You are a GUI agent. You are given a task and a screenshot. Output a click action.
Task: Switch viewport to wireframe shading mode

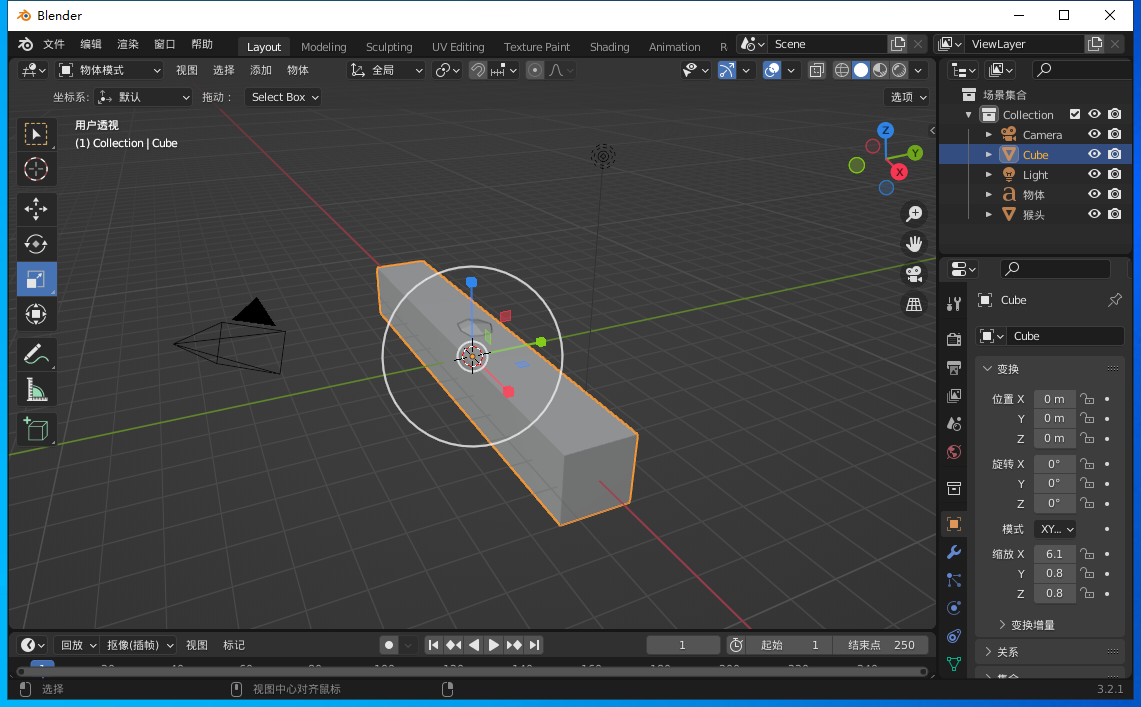tap(841, 70)
